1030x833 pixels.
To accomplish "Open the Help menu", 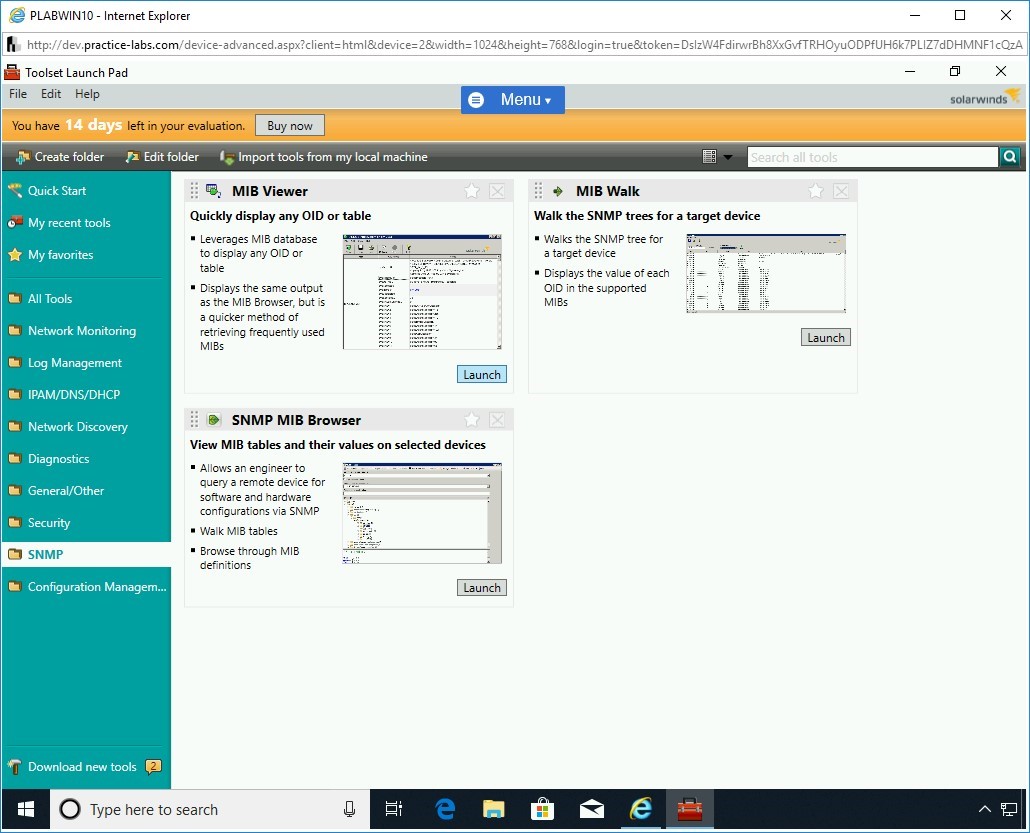I will click(x=87, y=94).
